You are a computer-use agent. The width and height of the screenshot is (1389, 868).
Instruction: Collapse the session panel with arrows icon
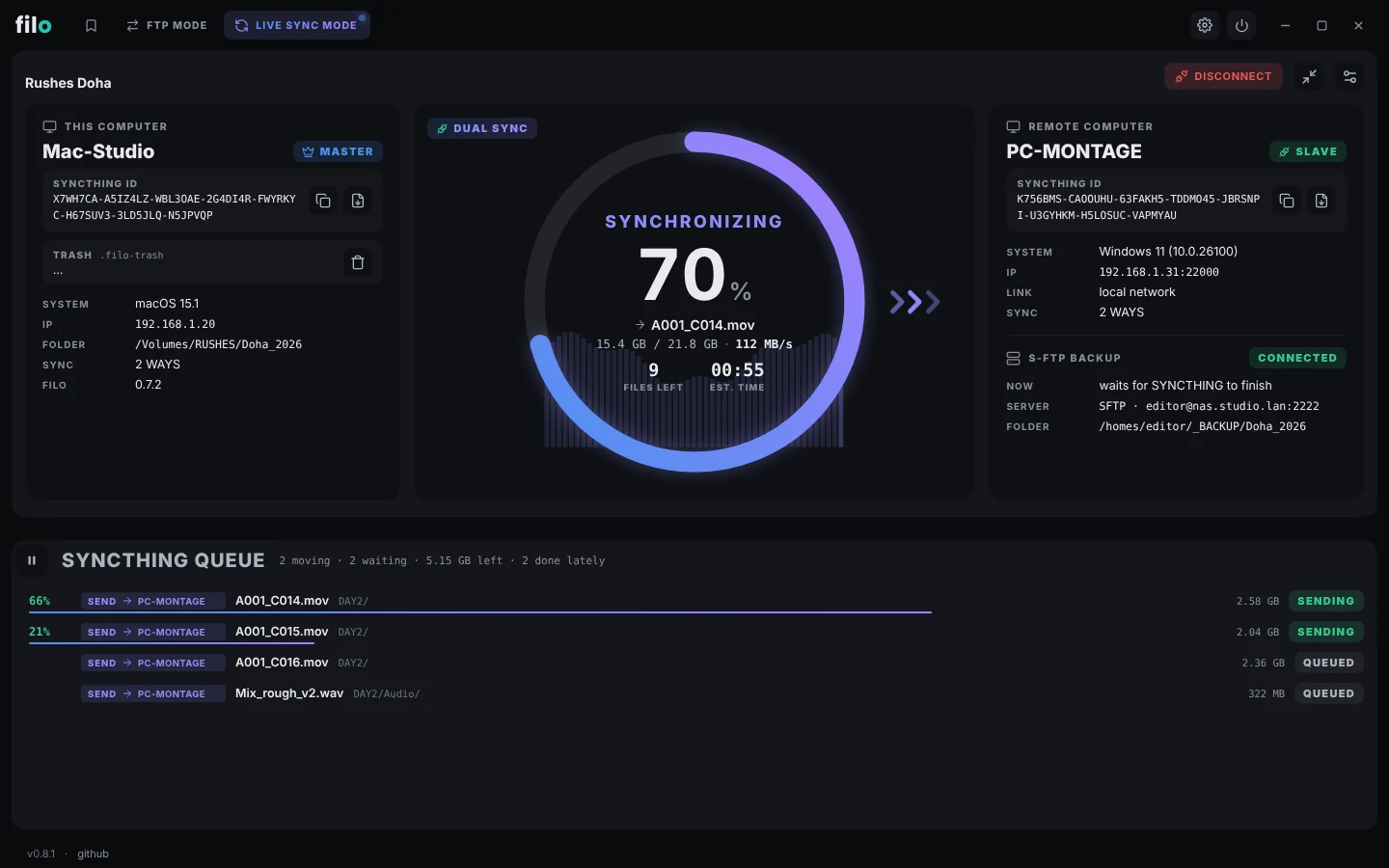pyautogui.click(x=1309, y=77)
